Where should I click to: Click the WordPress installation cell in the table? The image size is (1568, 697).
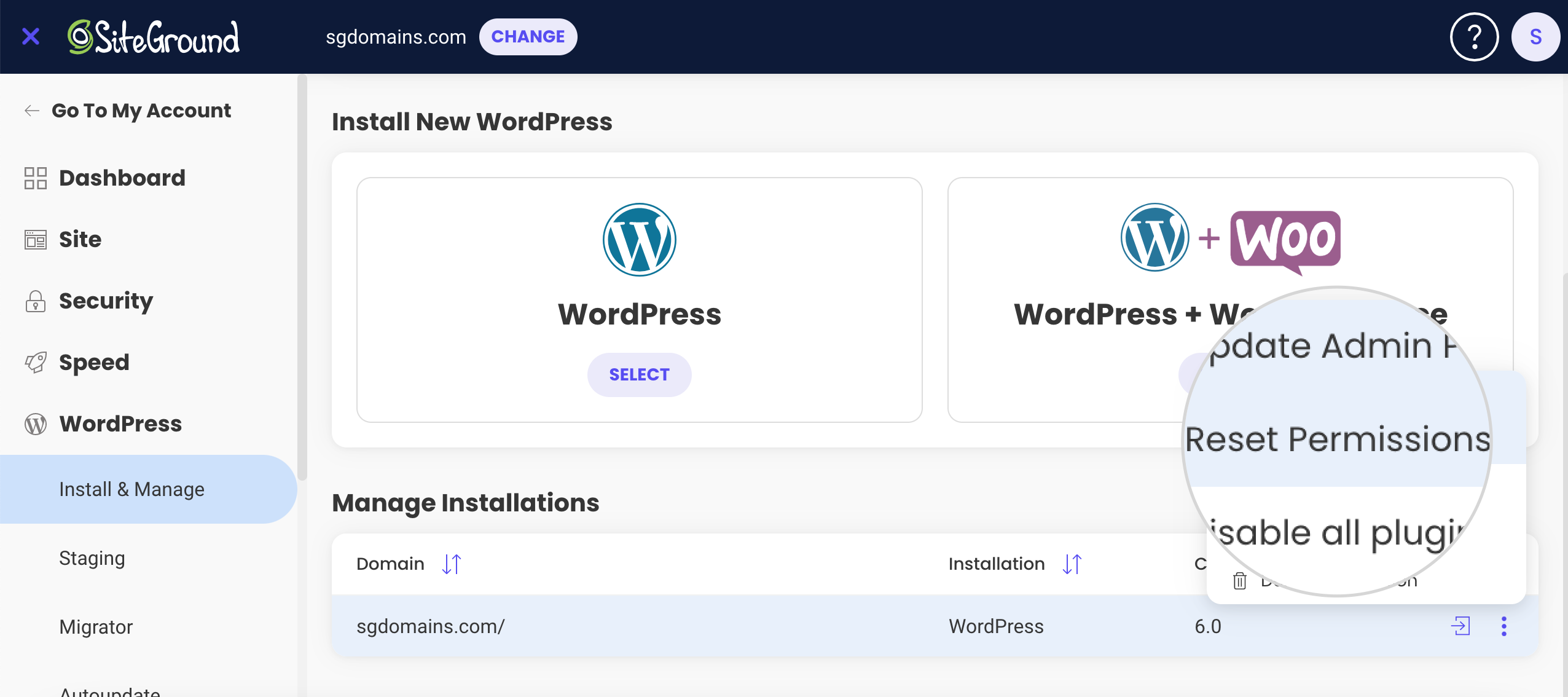point(996,626)
